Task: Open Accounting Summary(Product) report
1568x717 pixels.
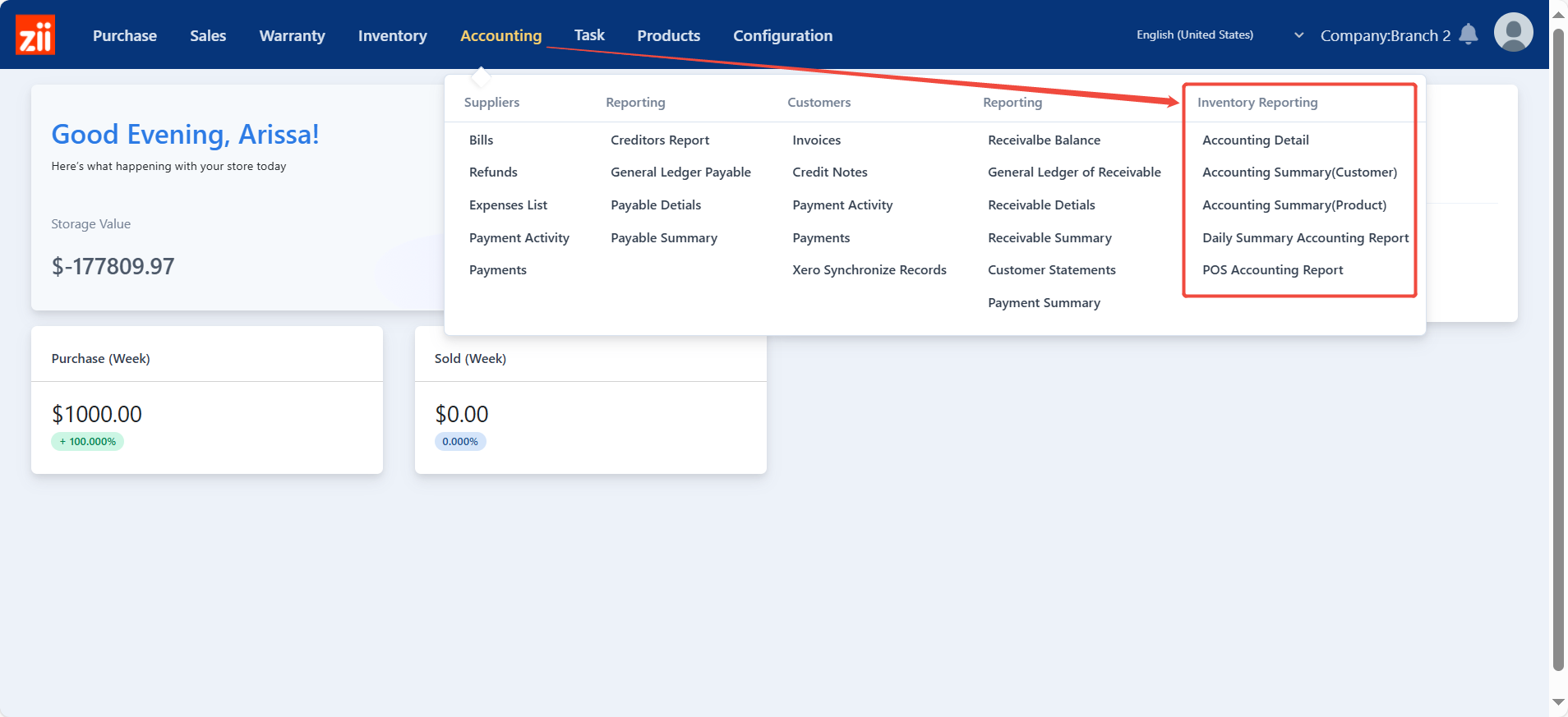Action: tap(1294, 205)
